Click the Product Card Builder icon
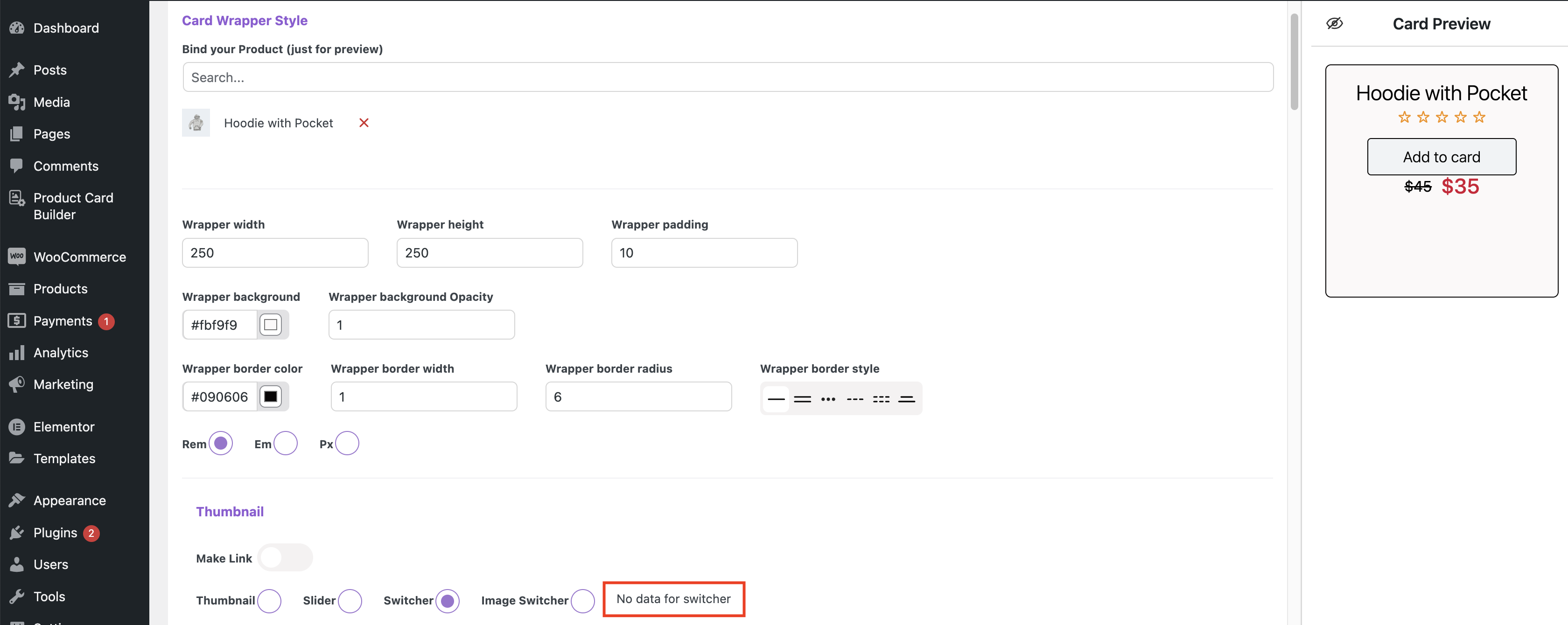The width and height of the screenshot is (1568, 625). click(x=17, y=198)
